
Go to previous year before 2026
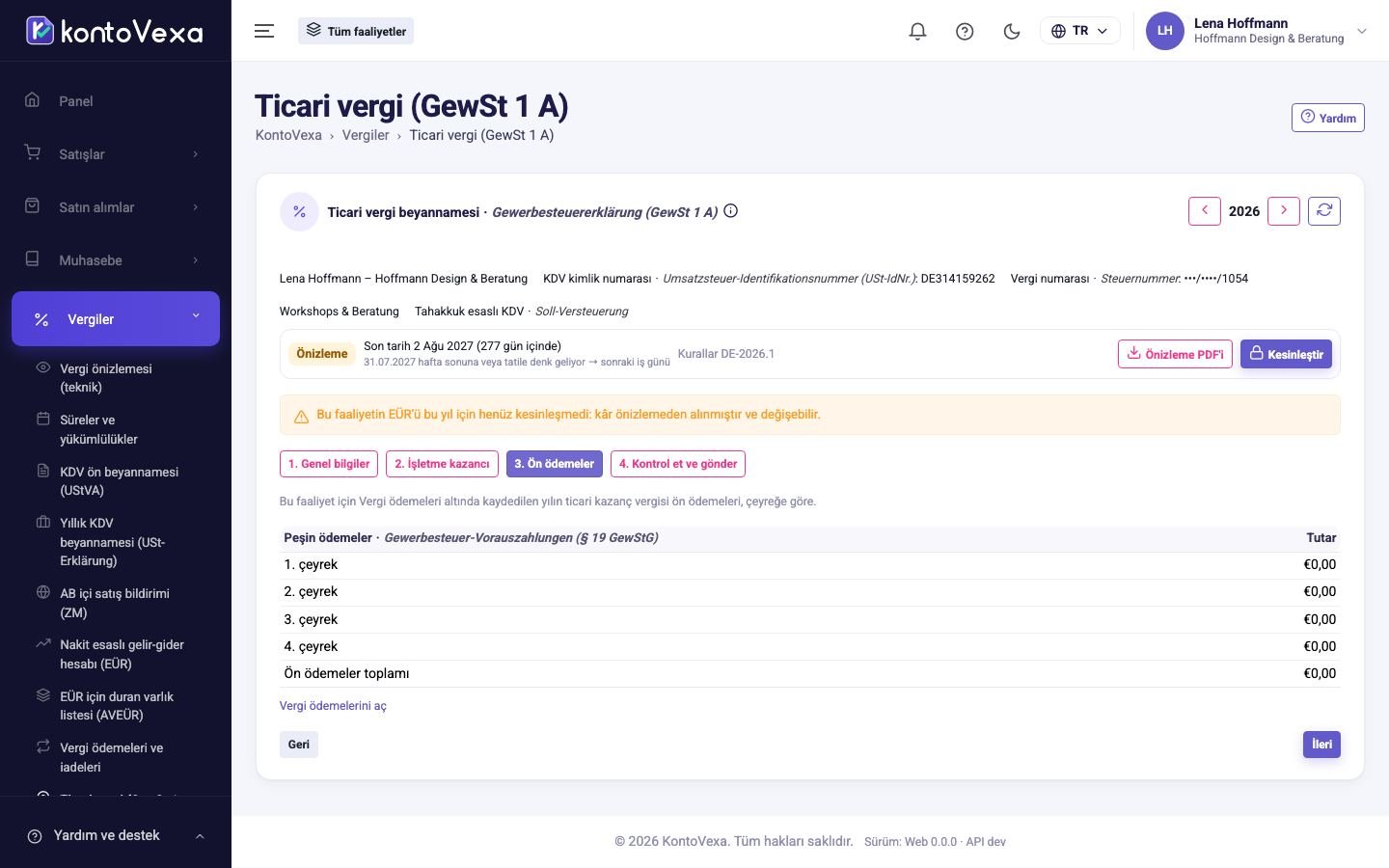click(1204, 211)
